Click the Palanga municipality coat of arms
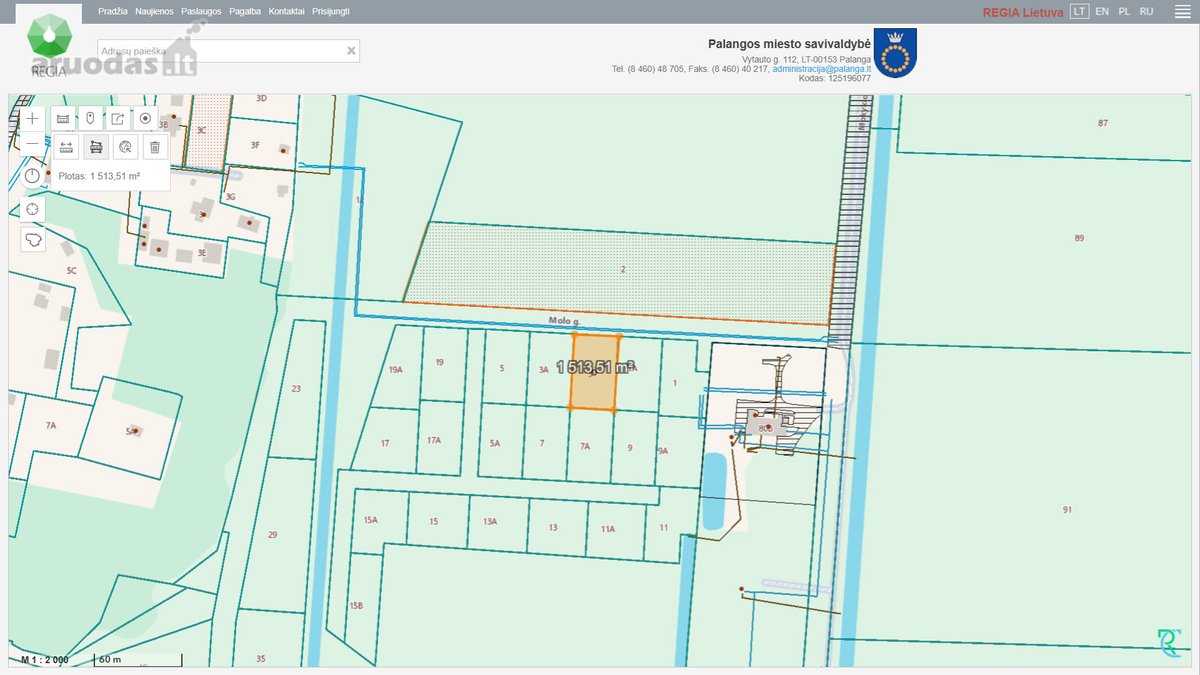This screenshot has width=1200, height=675. [x=895, y=53]
